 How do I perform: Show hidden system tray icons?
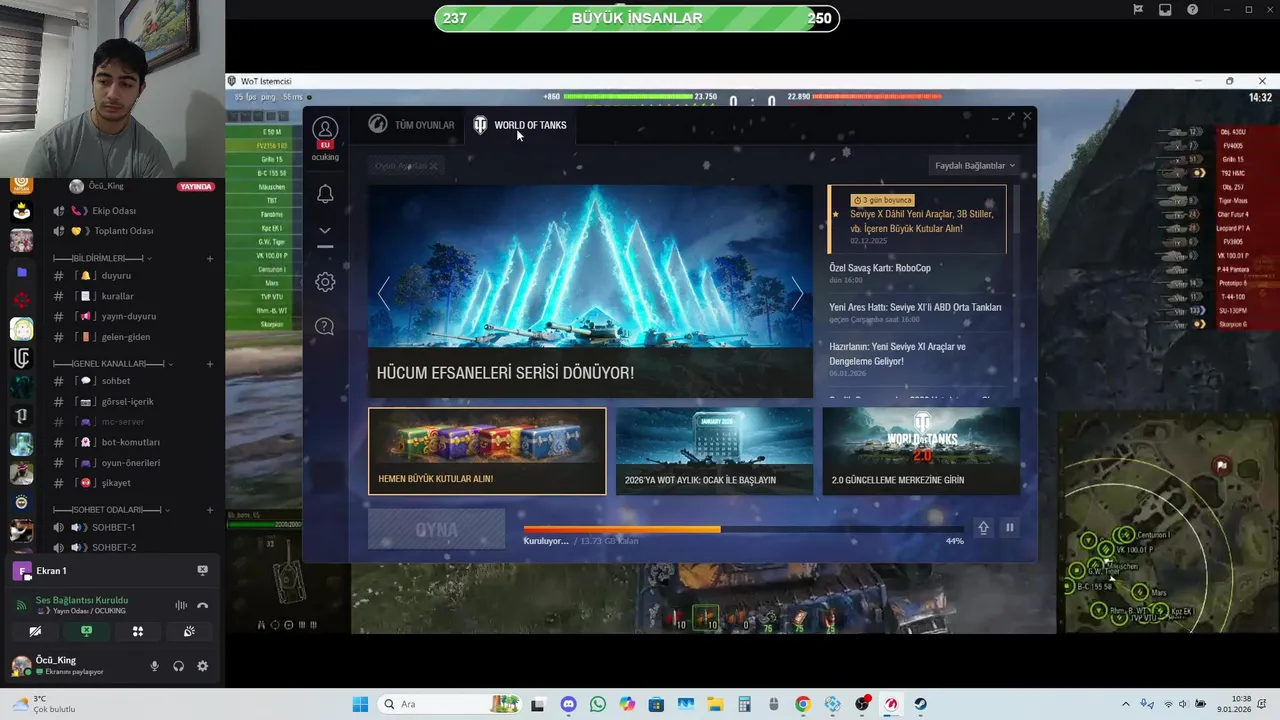1125,704
